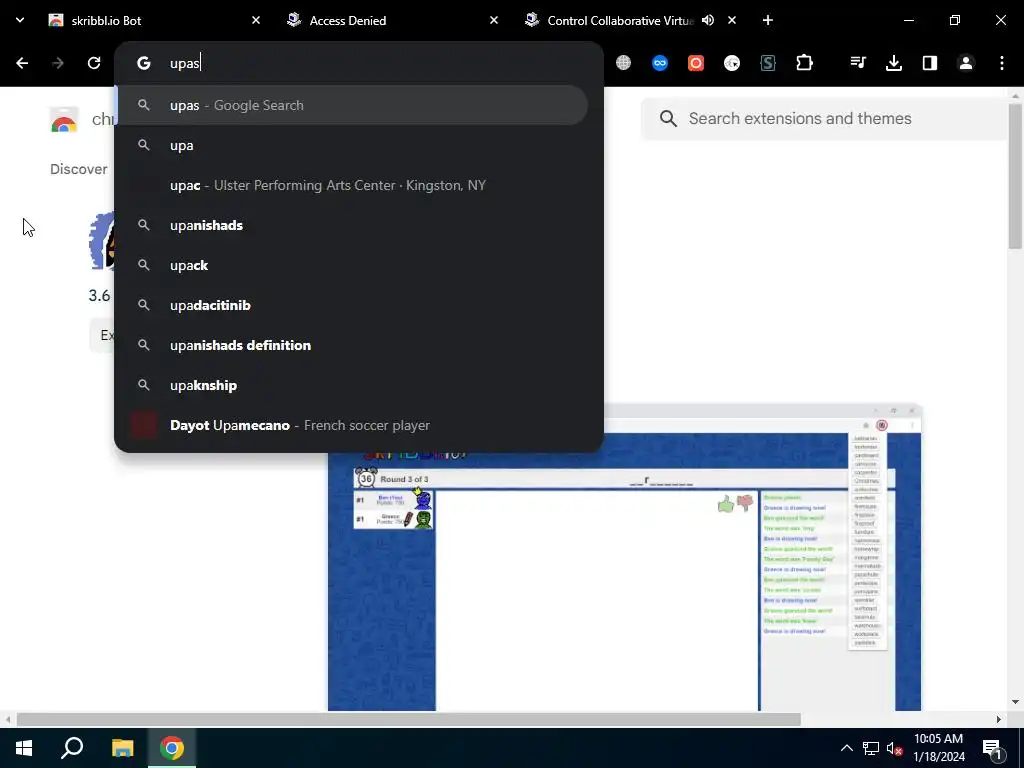Click the muted volume tray icon

pos(894,748)
